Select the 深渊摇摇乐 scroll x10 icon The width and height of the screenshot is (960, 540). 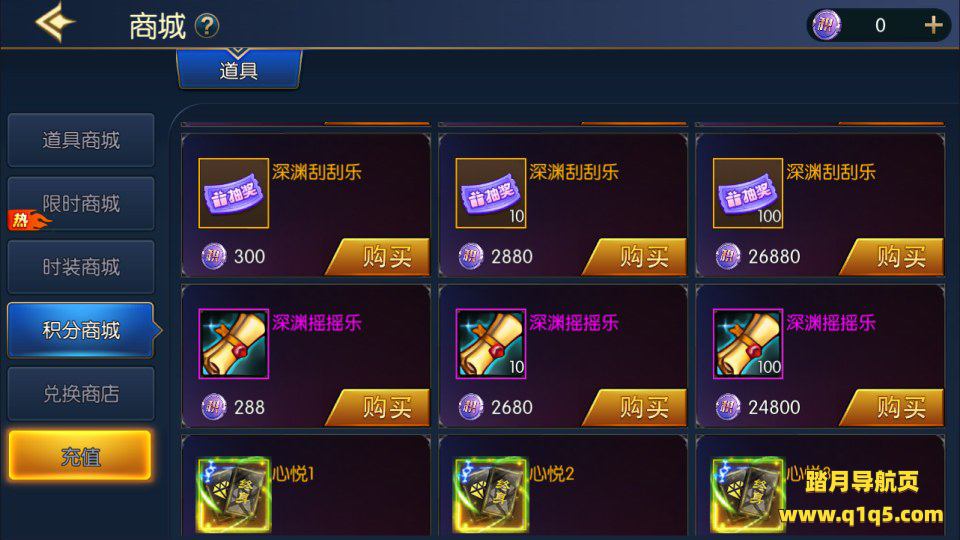[490, 343]
